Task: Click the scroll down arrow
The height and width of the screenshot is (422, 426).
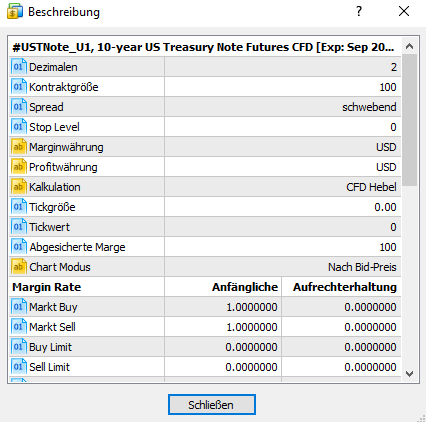Action: pyautogui.click(x=409, y=374)
